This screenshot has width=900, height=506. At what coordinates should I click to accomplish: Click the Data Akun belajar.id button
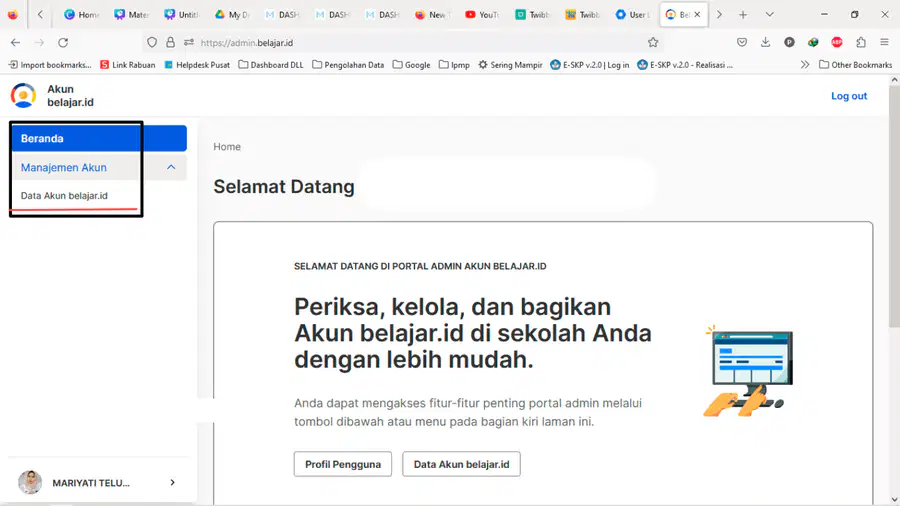[x=461, y=464]
